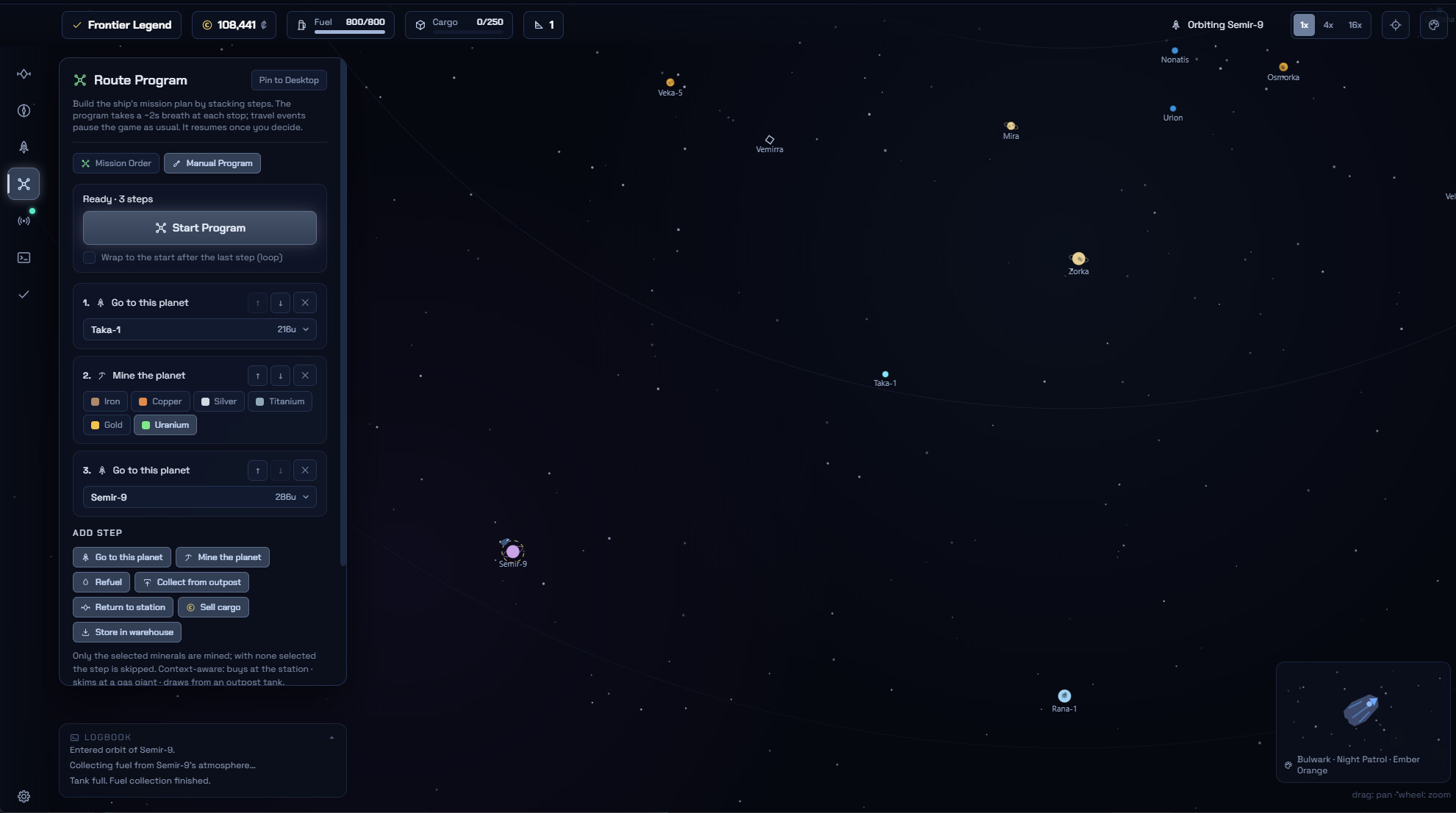The height and width of the screenshot is (813, 1456).
Task: Open the station sidebar icon
Action: click(24, 74)
